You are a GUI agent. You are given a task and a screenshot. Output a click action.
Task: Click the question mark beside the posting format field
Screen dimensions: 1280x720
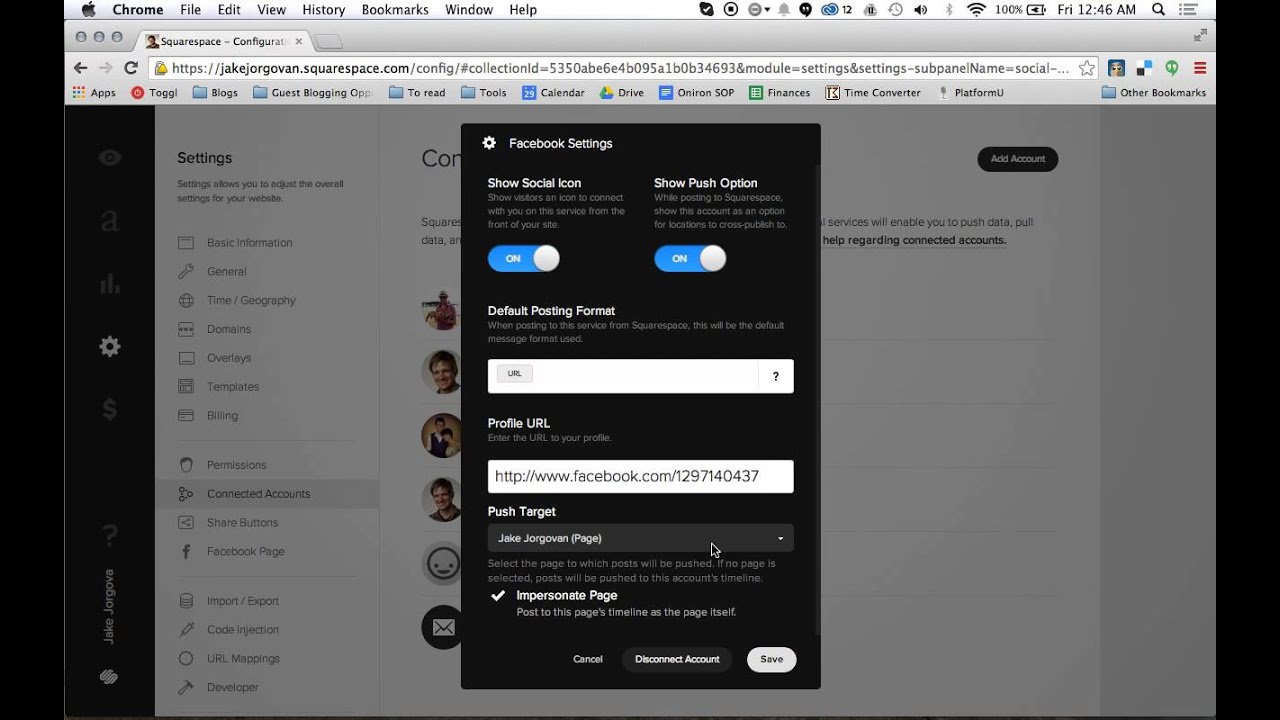pos(775,377)
